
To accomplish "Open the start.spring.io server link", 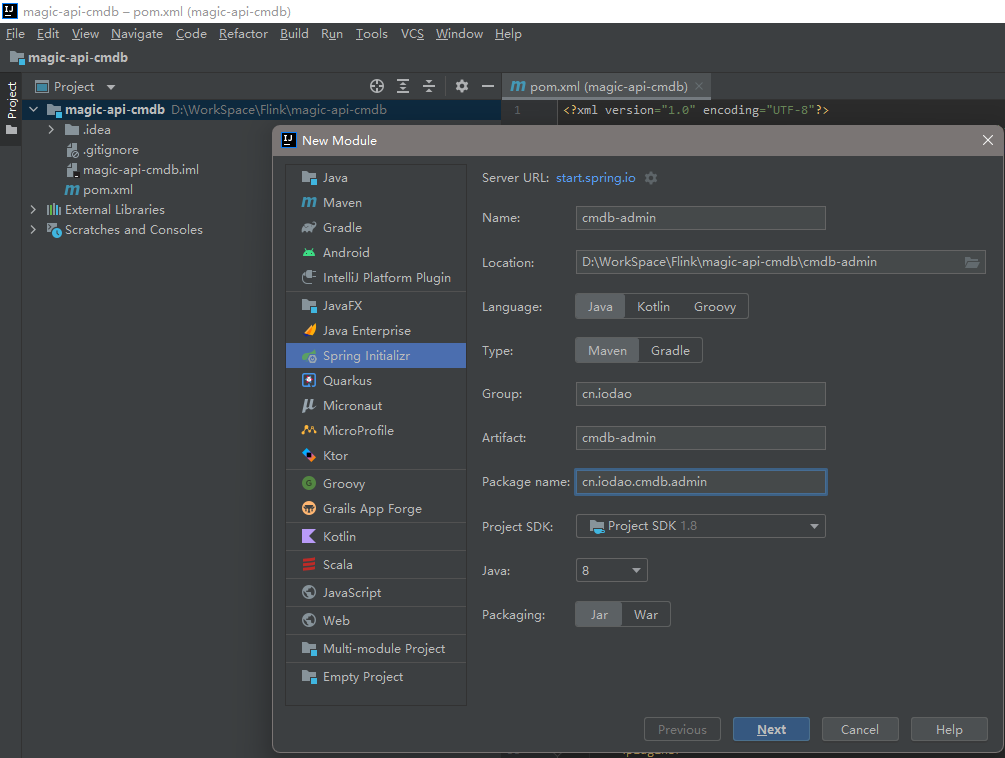I will point(596,178).
